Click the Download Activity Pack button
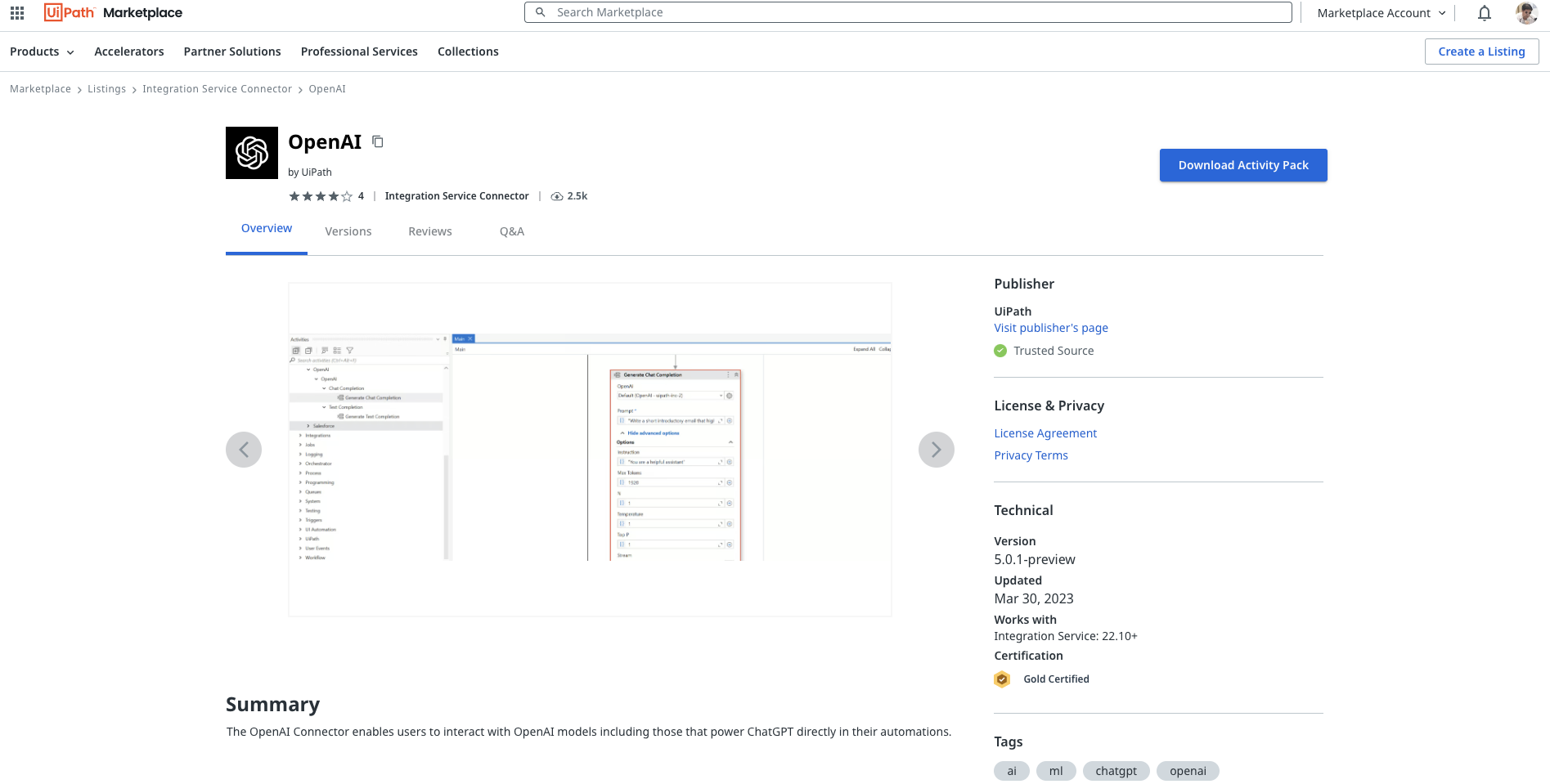The image size is (1550, 784). (1243, 165)
